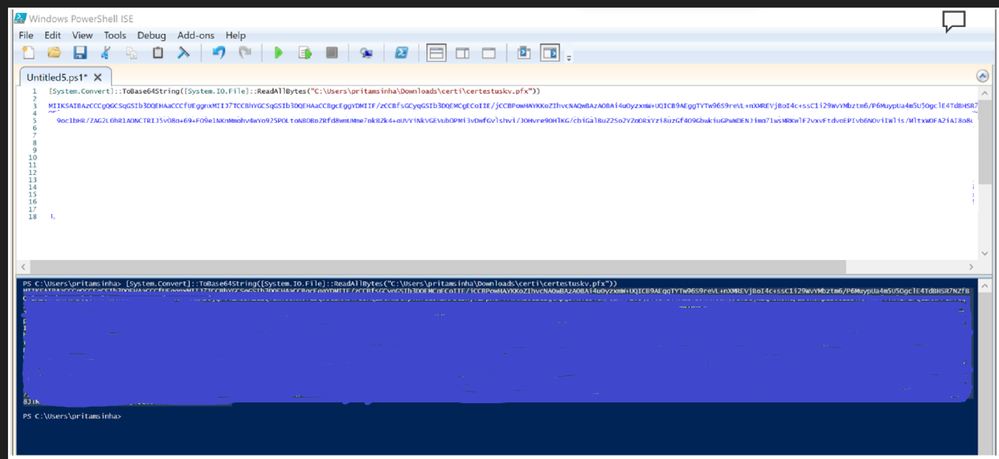Open the Add-ons menu
Screen dimensions: 999x459
(196, 35)
